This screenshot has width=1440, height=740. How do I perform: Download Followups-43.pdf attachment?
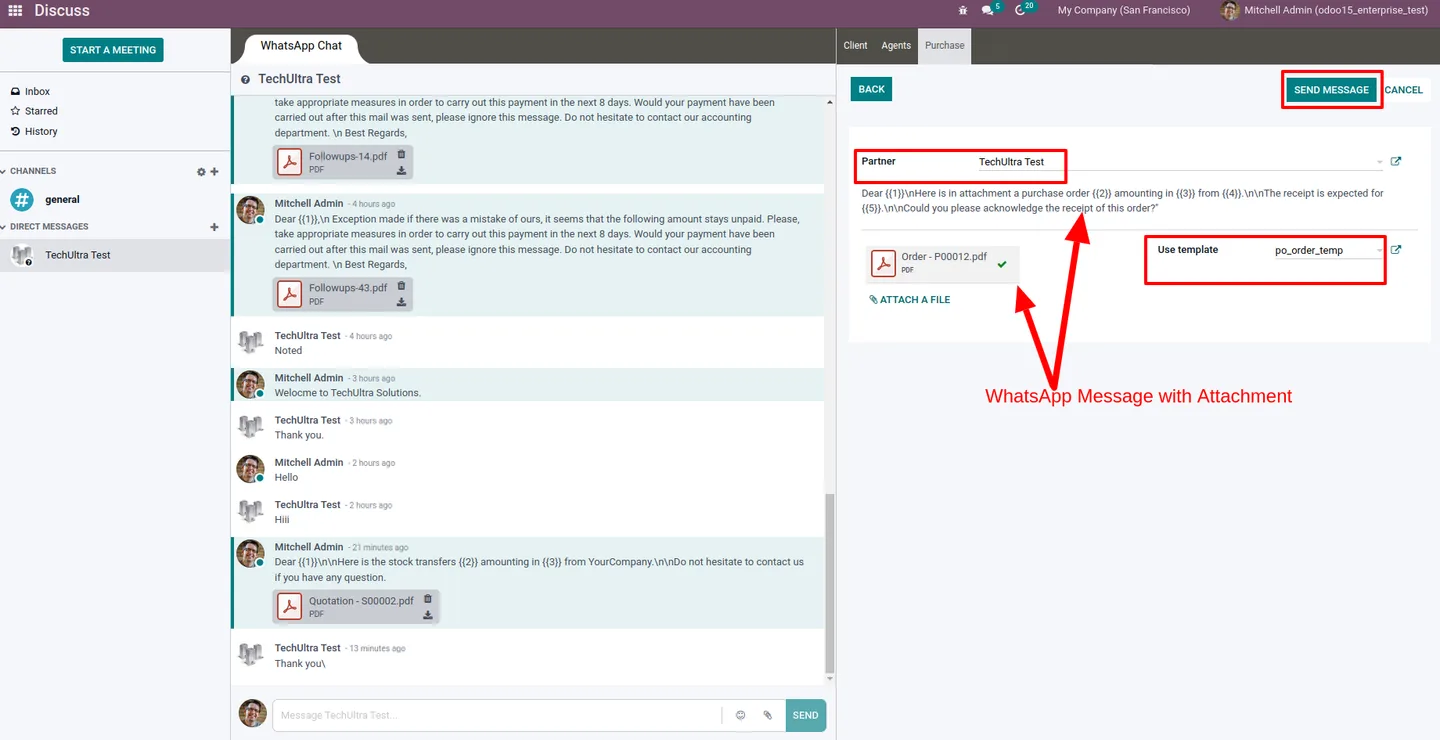click(x=401, y=301)
